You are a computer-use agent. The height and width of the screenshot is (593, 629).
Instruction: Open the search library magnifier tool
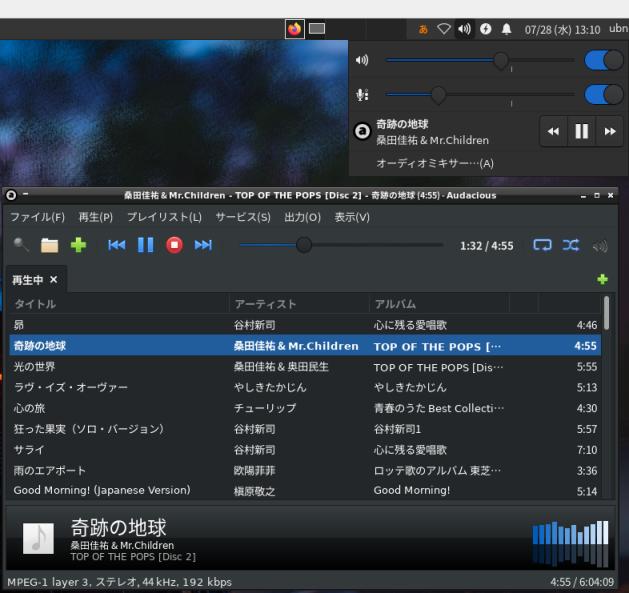tap(21, 245)
